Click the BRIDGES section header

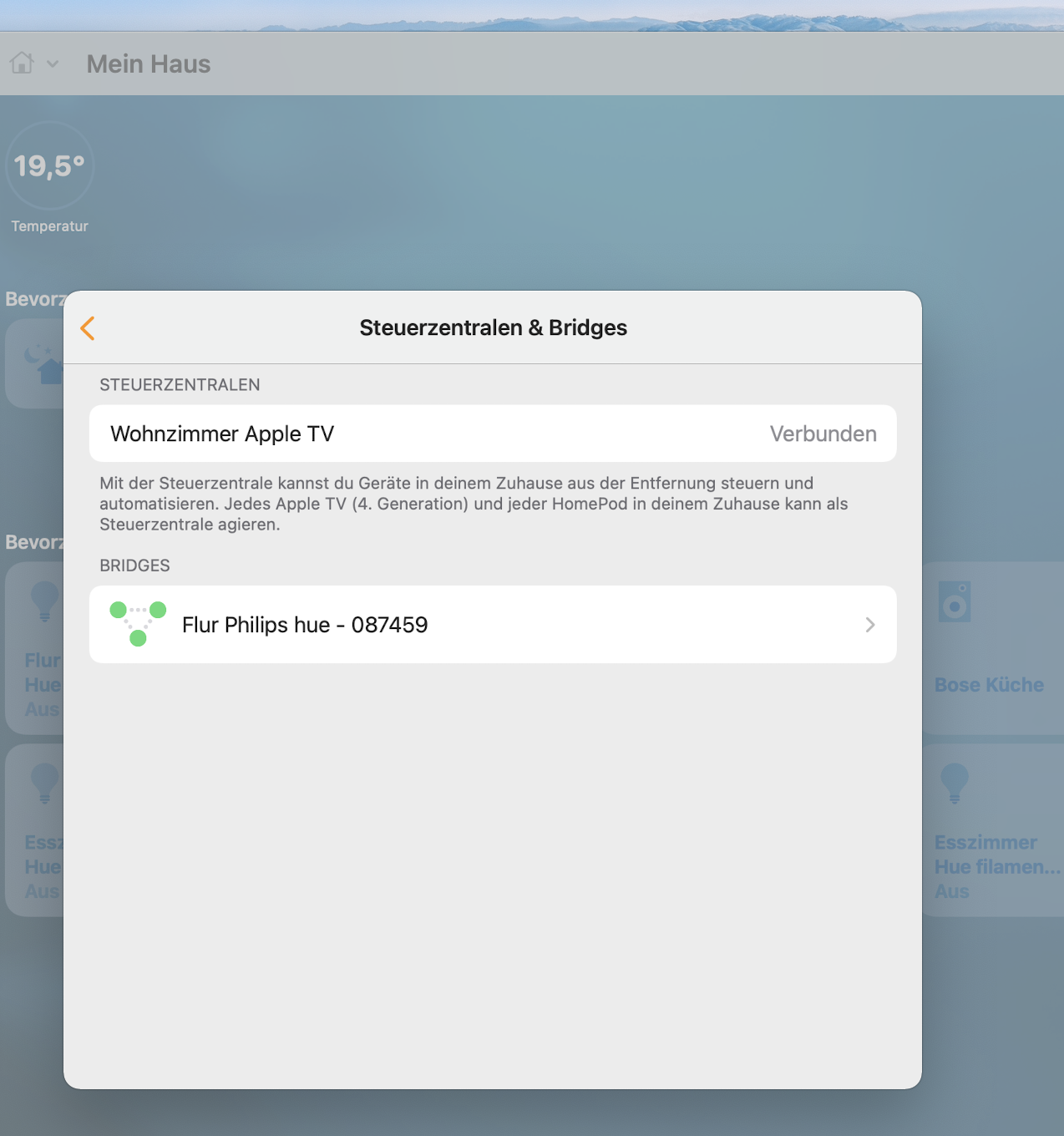134,565
